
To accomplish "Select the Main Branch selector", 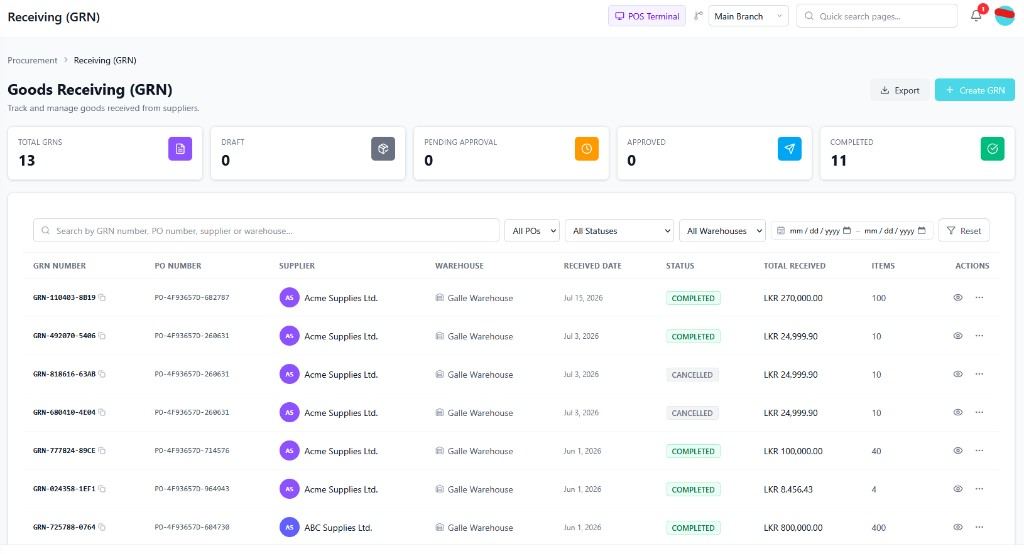I will click(x=748, y=16).
